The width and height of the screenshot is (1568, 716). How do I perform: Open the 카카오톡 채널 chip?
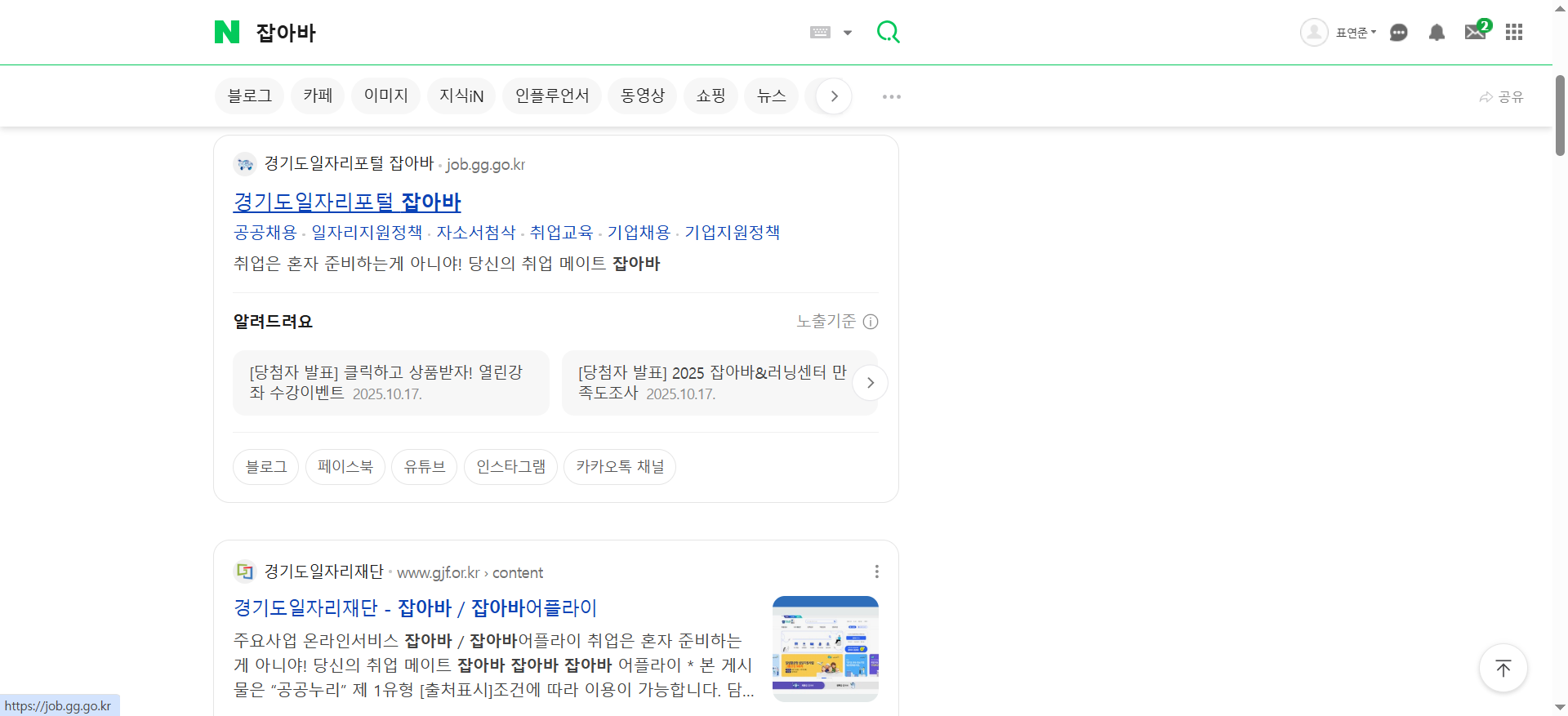(x=620, y=467)
